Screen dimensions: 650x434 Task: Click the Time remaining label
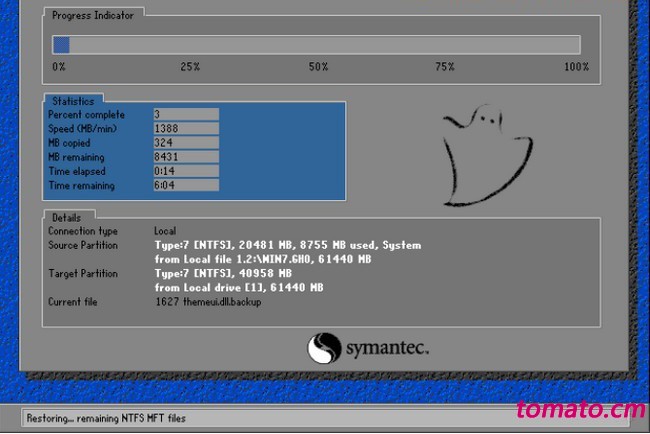[82, 185]
